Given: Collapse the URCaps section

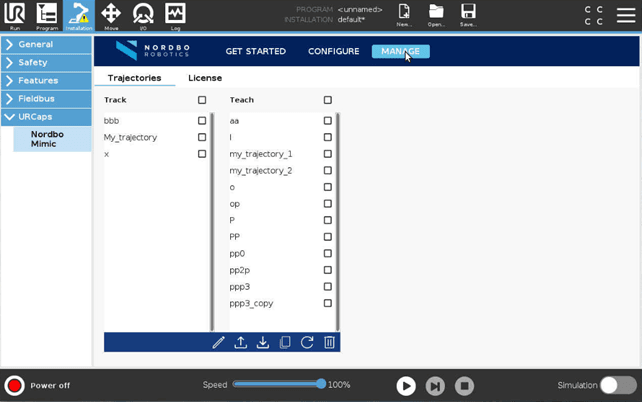Looking at the screenshot, I should click(x=46, y=117).
